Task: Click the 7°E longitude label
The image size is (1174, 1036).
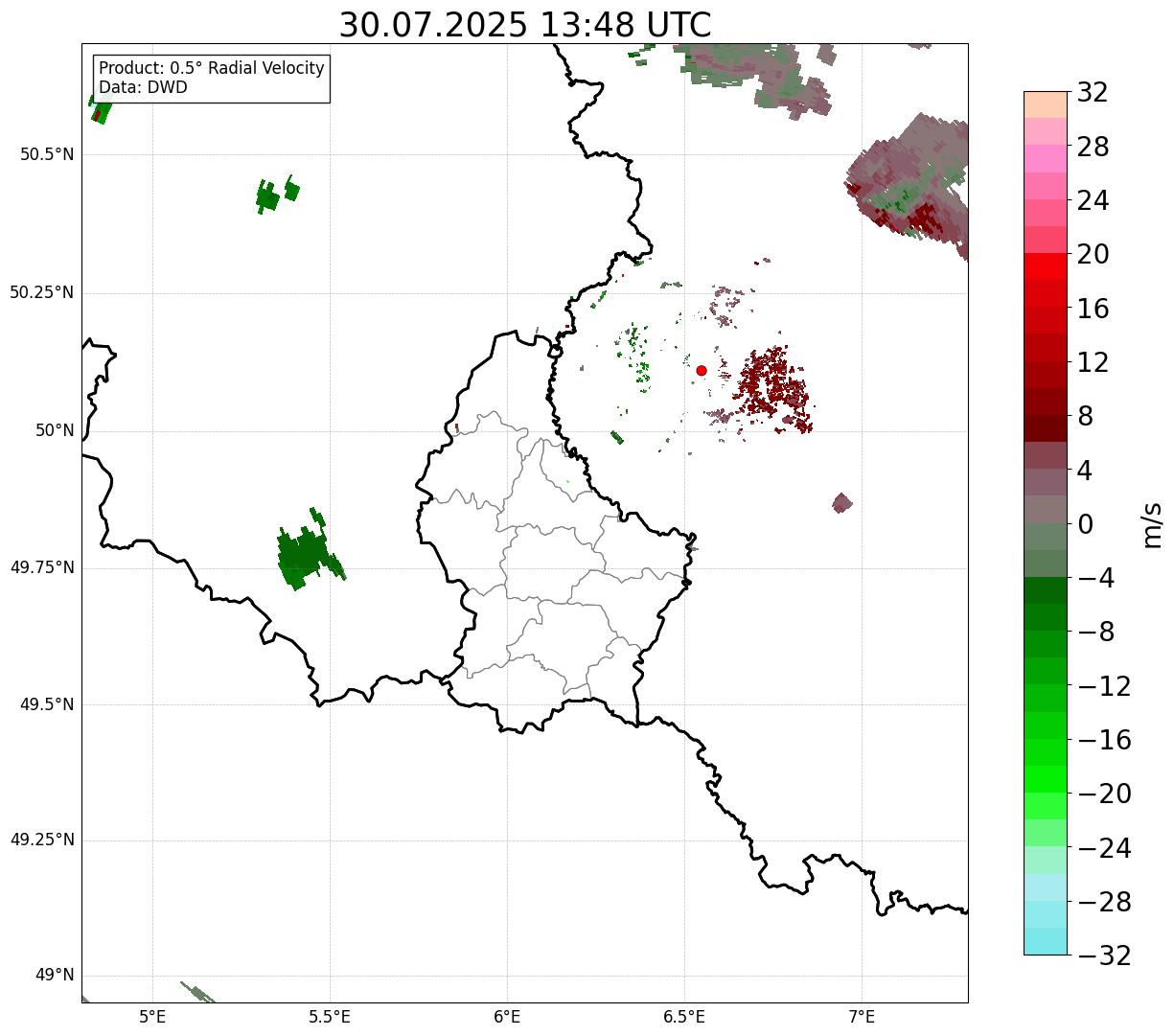Action: tap(862, 1016)
